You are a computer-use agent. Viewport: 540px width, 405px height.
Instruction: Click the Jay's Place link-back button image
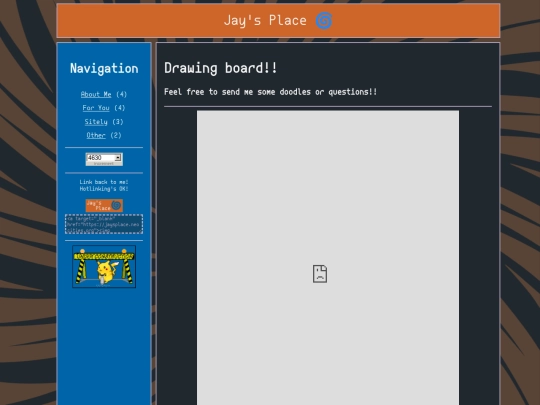click(104, 205)
